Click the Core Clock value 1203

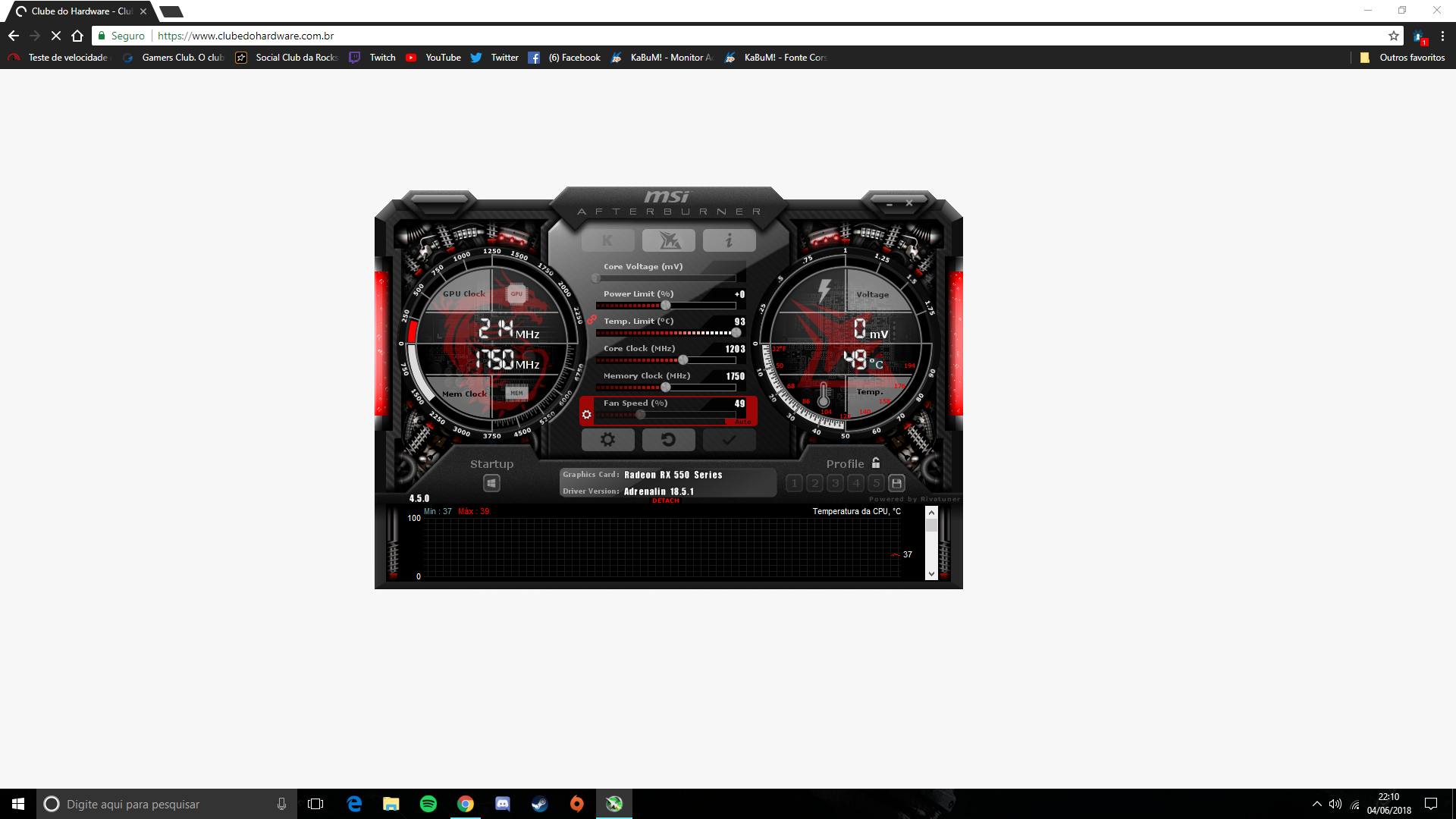(x=735, y=349)
